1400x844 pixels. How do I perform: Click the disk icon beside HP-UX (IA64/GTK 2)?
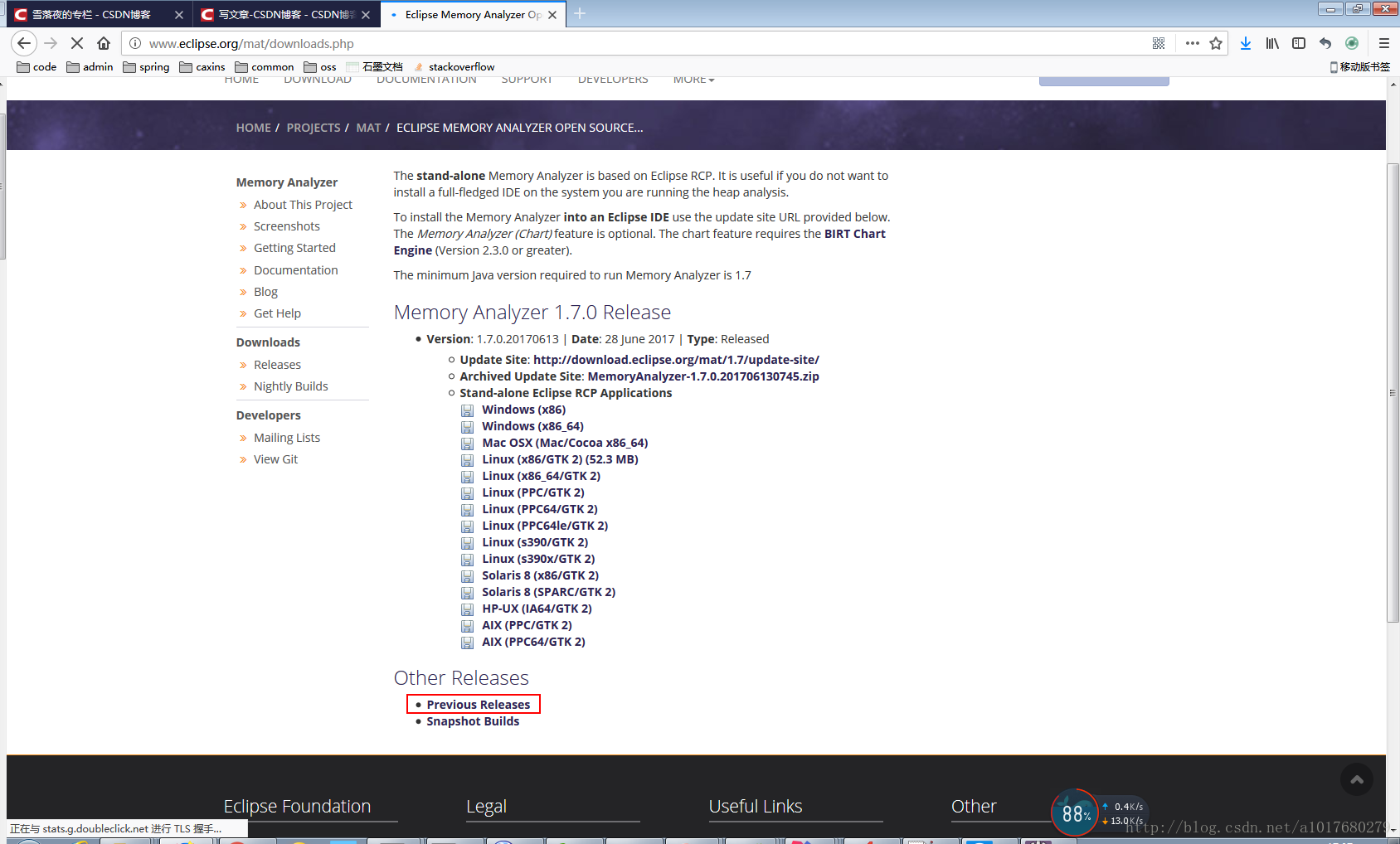(x=468, y=609)
